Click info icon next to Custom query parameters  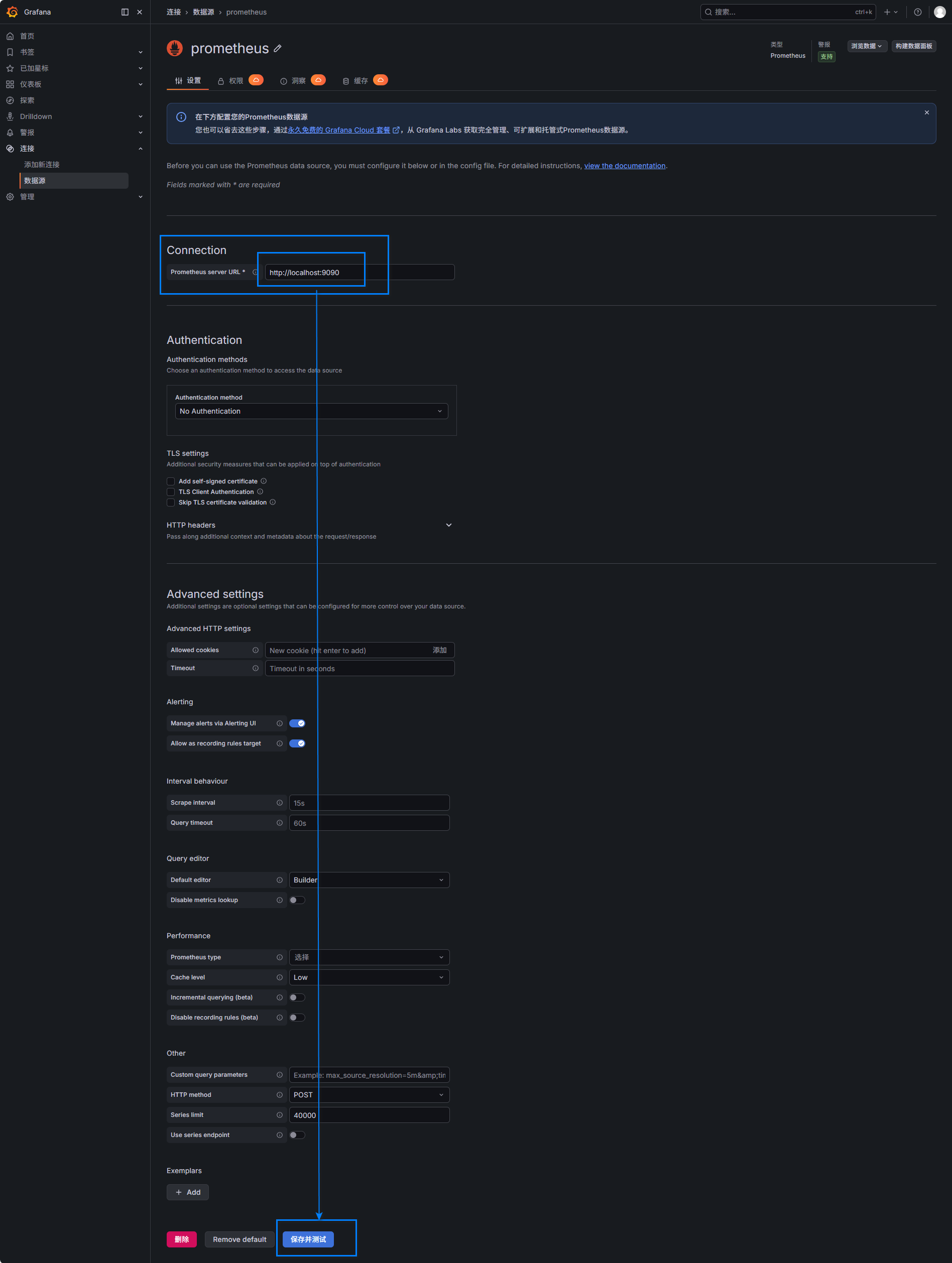tap(279, 1075)
